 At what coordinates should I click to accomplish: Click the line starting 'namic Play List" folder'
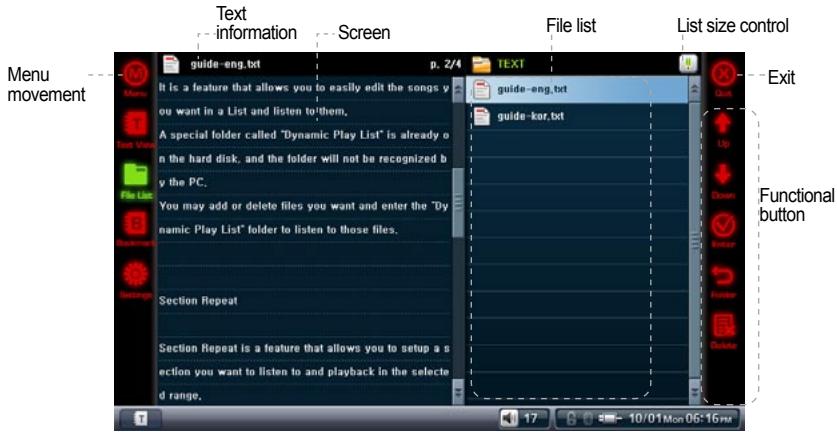278,230
